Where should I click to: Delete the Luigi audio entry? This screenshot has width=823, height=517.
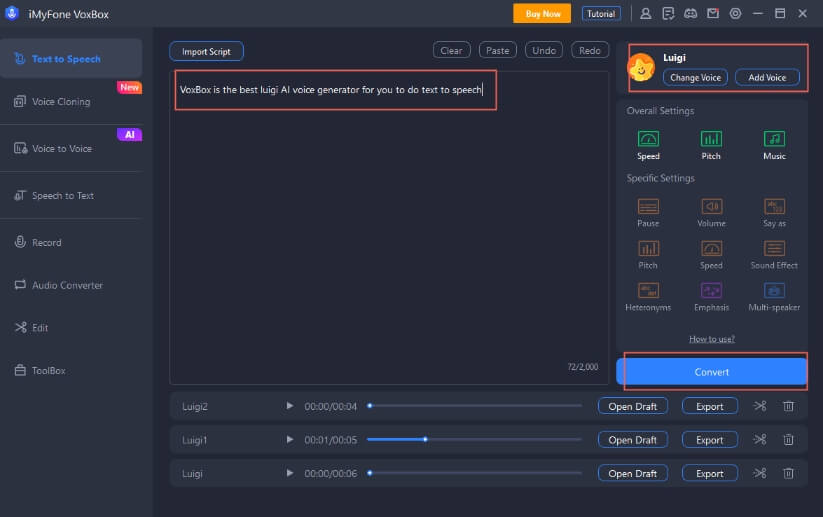tap(788, 473)
